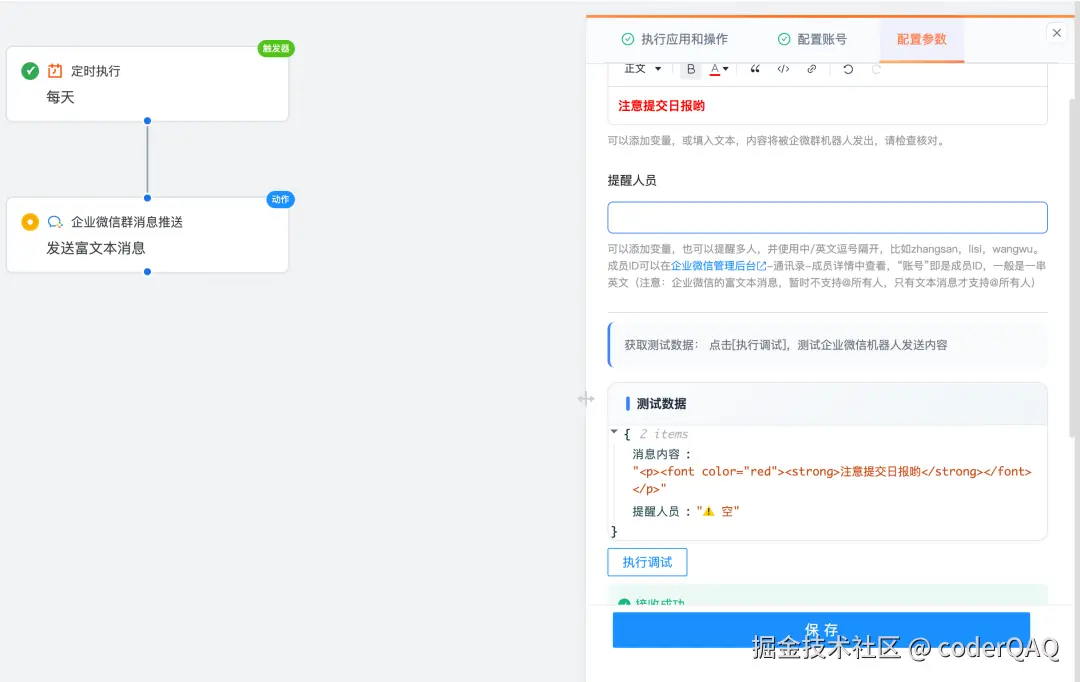1080x682 pixels.
Task: Collapse the test data JSON tree
Action: click(x=614, y=432)
